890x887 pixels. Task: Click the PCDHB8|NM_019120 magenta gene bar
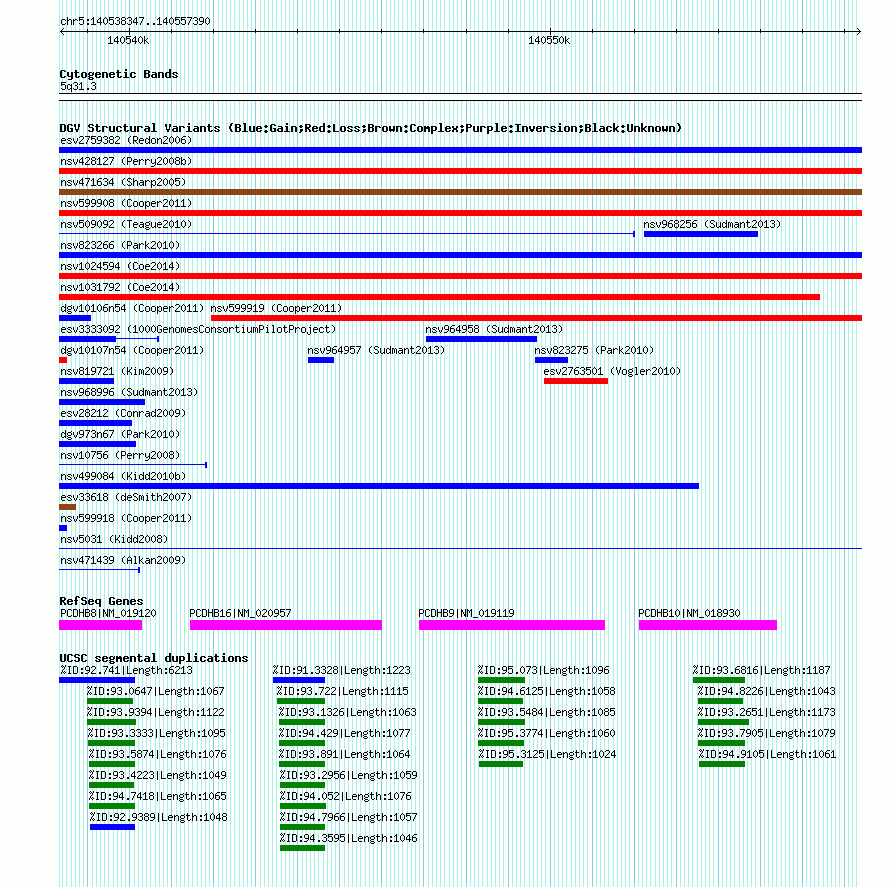[100, 625]
